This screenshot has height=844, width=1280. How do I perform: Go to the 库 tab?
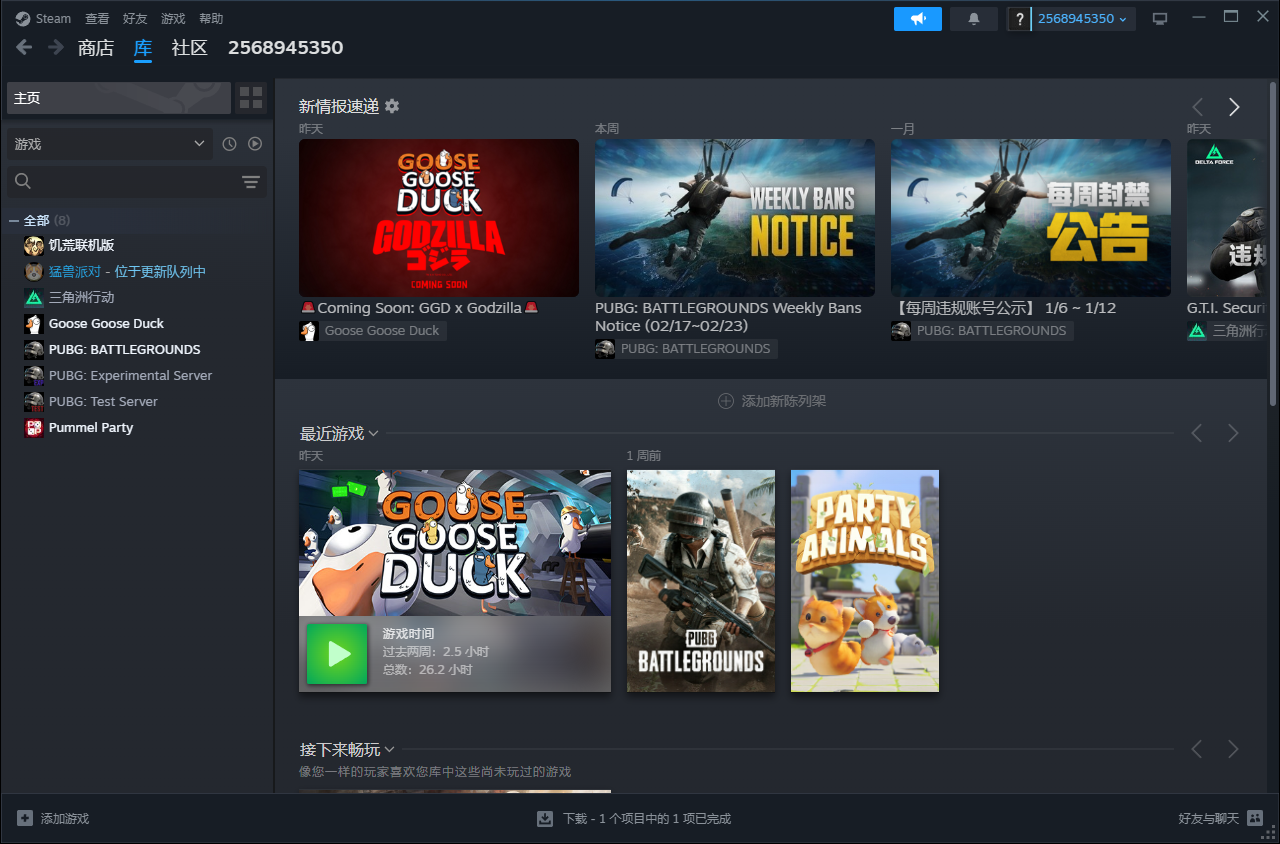pos(143,47)
